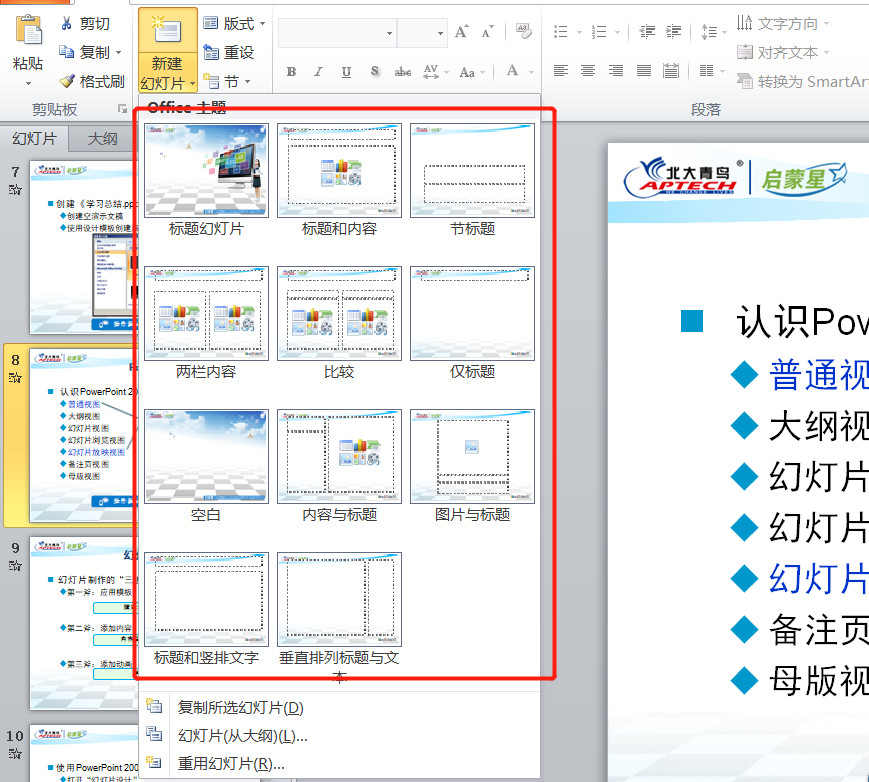Open the Layout (版式) dropdown
This screenshot has height=782, width=869.
click(235, 23)
